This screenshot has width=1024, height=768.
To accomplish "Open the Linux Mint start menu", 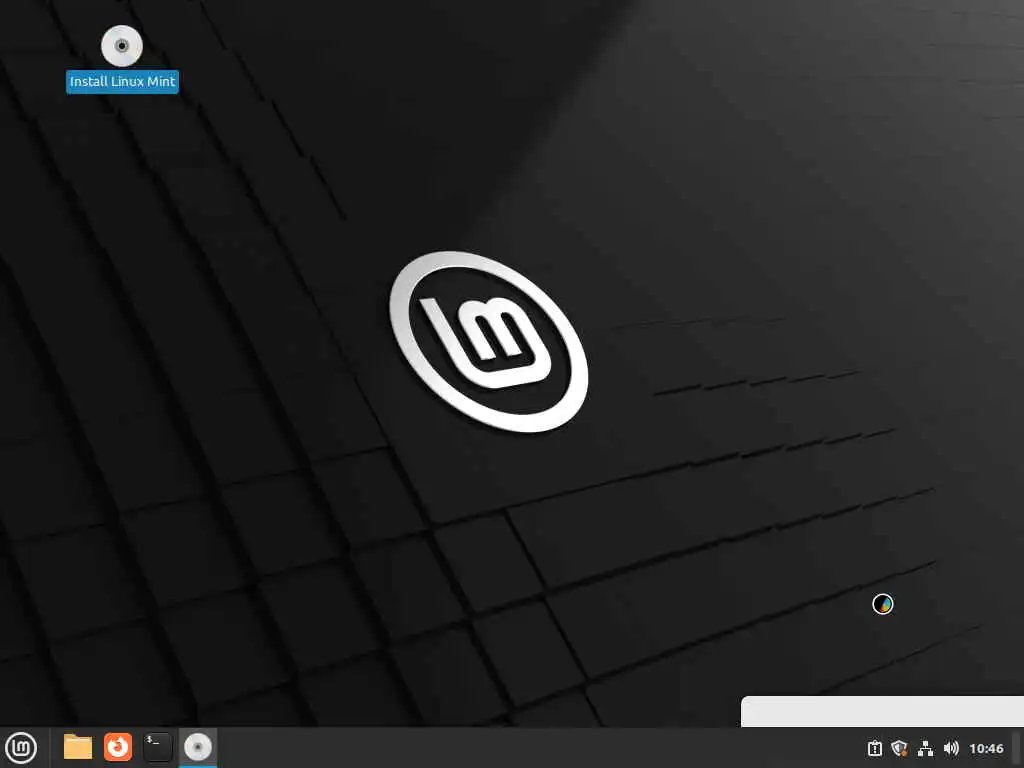I will 21,748.
